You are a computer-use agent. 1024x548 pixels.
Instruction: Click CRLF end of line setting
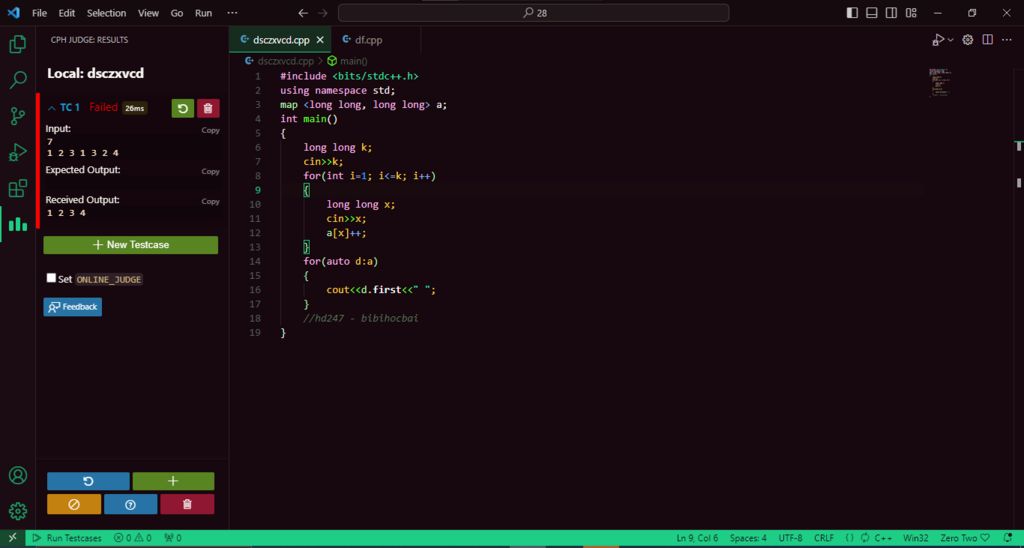(824, 538)
